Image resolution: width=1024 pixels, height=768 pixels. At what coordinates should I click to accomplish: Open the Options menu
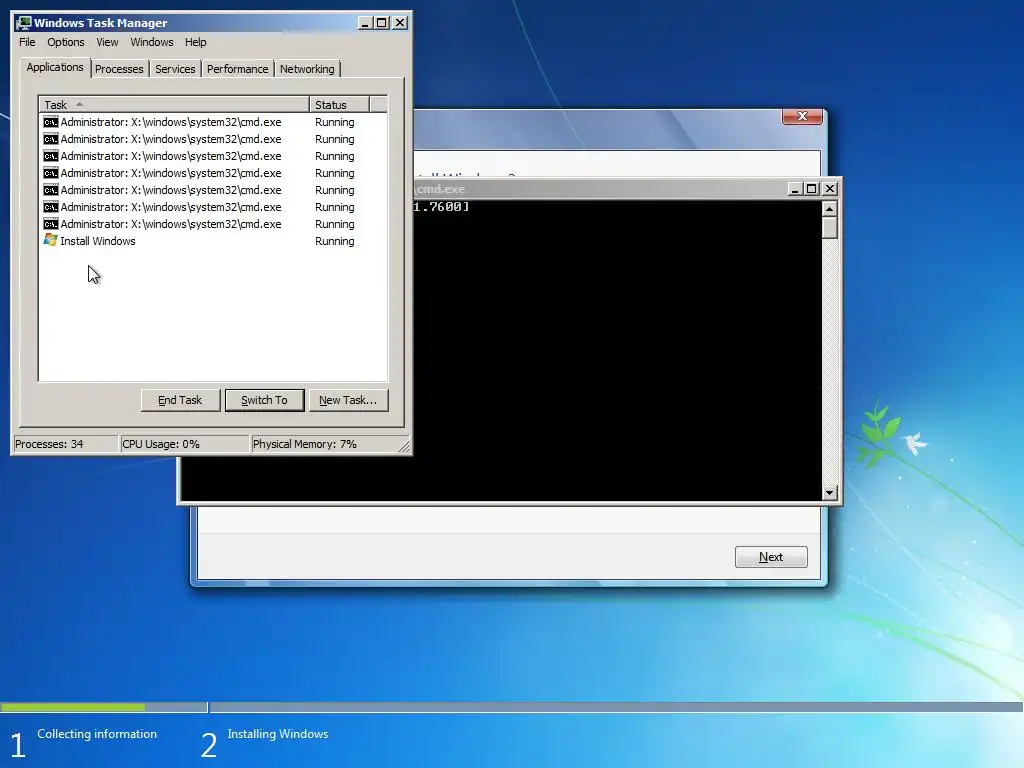(x=65, y=42)
